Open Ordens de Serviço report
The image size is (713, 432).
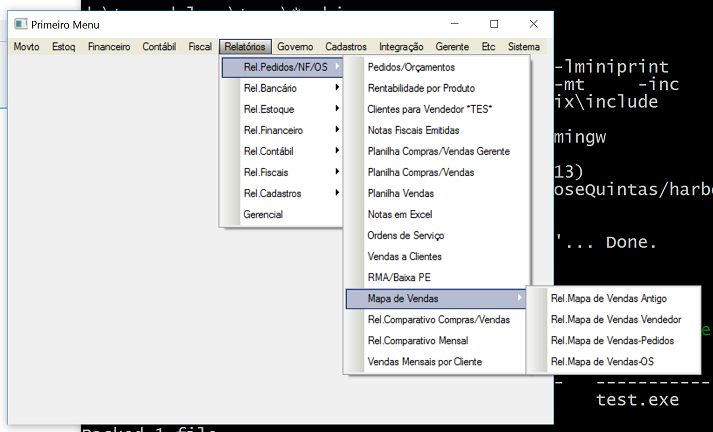click(406, 235)
